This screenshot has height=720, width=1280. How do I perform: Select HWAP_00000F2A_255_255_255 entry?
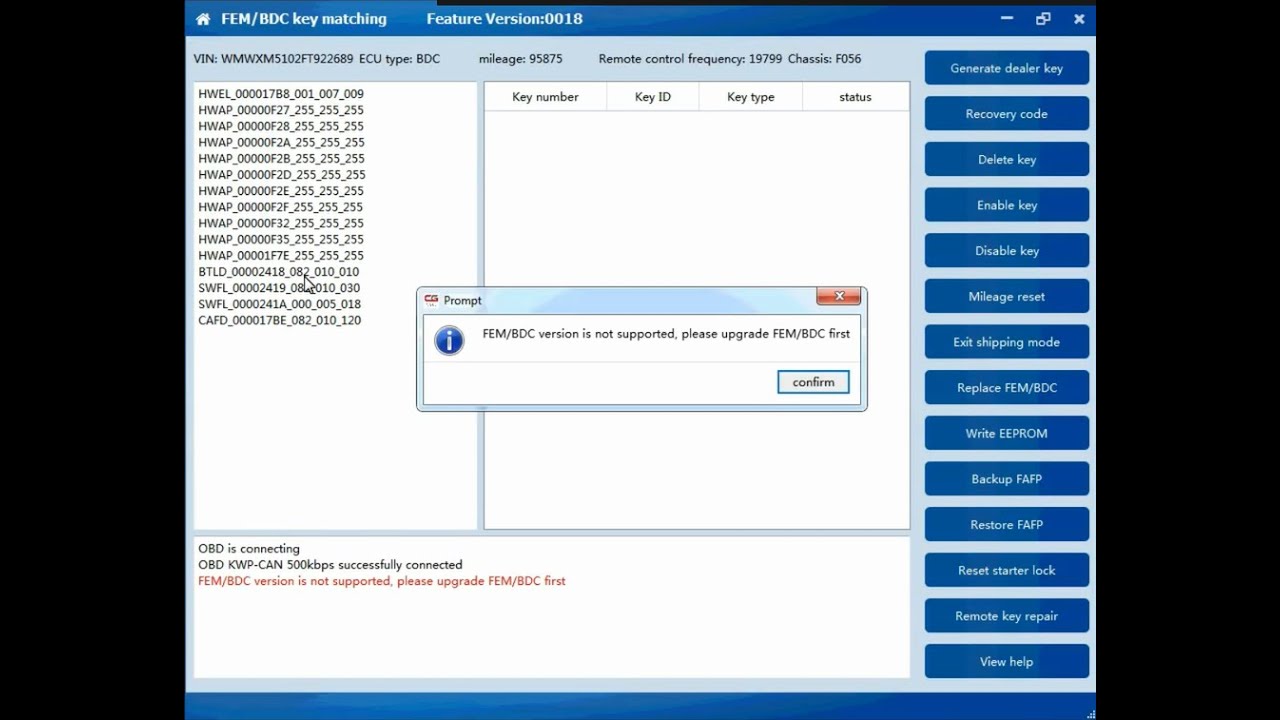(x=281, y=142)
